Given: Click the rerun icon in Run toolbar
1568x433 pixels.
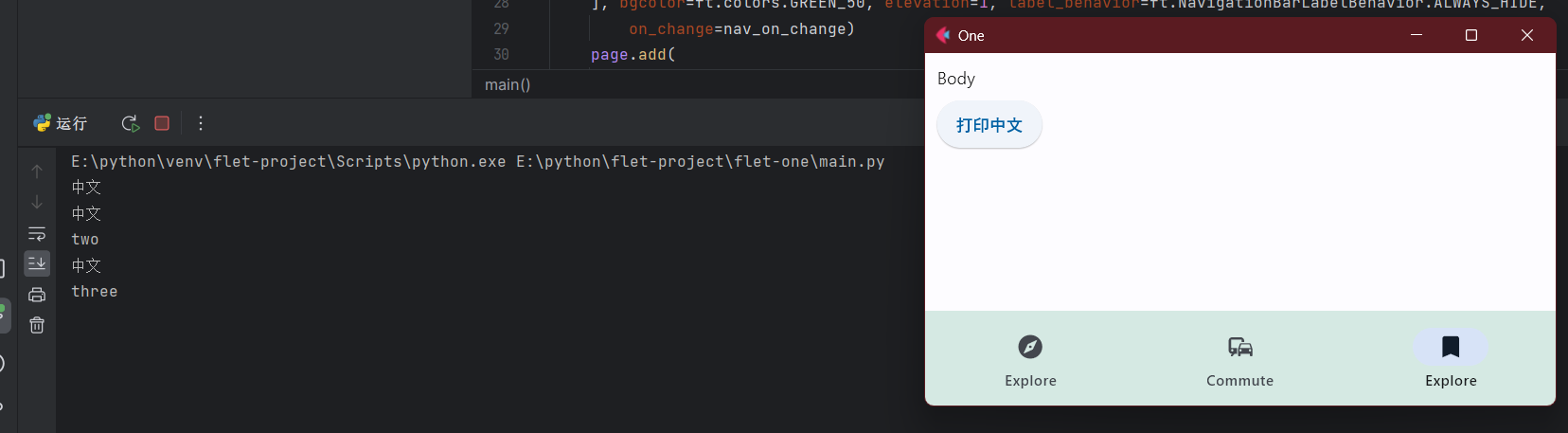Looking at the screenshot, I should click(x=131, y=123).
